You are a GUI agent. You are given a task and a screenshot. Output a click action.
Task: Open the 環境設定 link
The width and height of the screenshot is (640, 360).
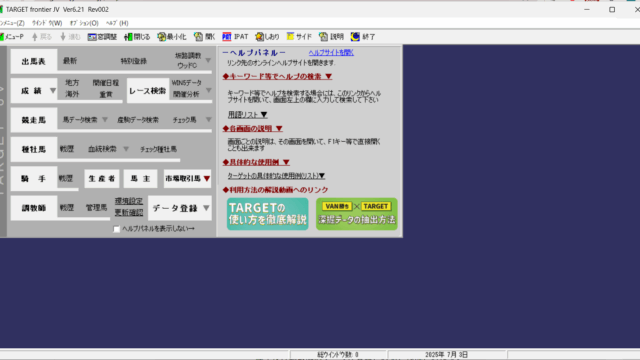pyautogui.click(x=129, y=201)
